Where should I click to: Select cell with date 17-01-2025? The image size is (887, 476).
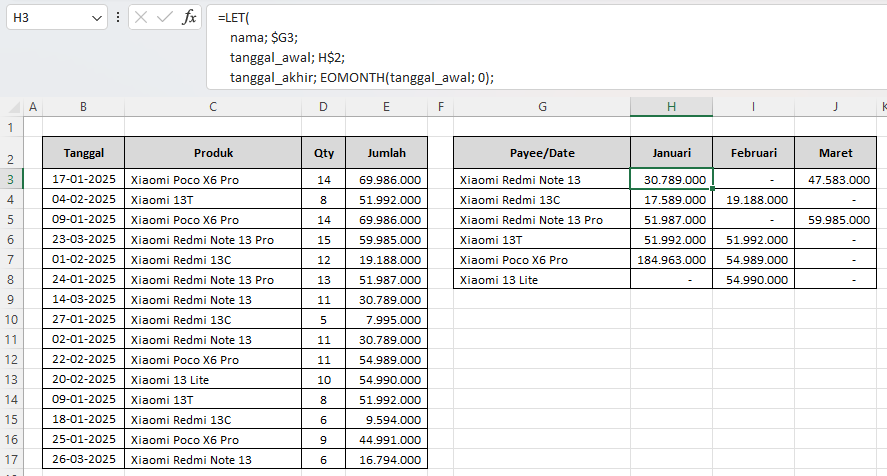tap(84, 179)
